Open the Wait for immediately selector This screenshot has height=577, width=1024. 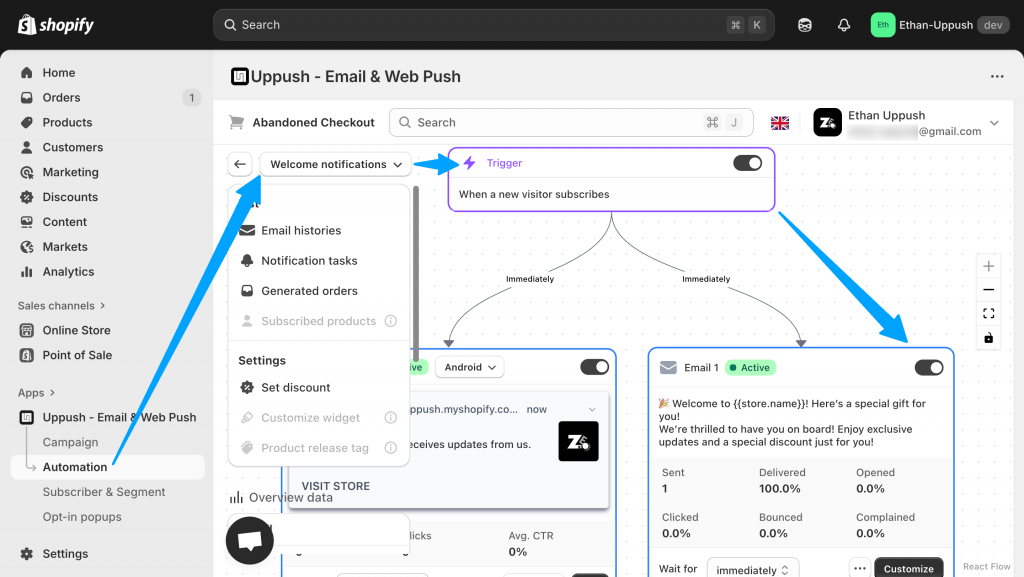[752, 569]
